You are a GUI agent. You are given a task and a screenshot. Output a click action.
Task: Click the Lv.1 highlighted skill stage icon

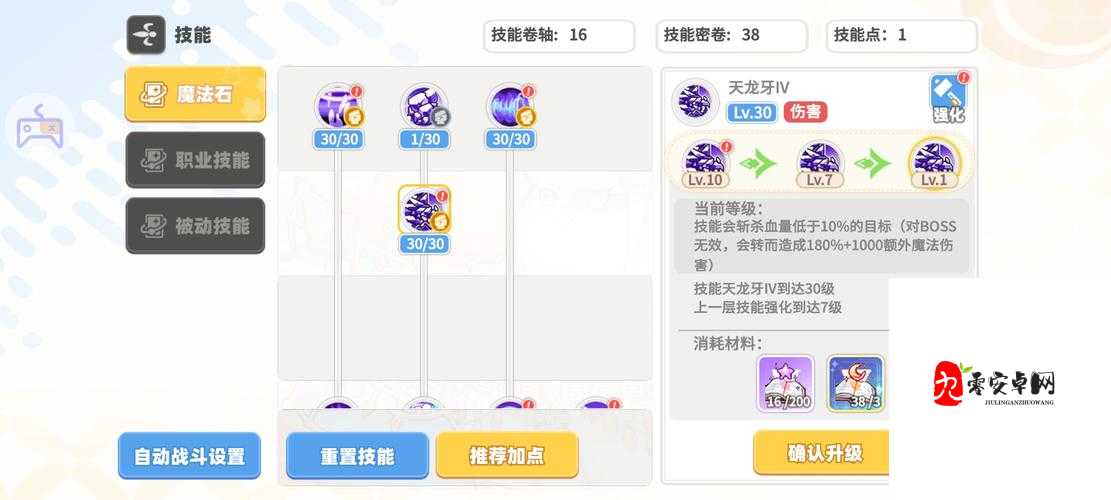pyautogui.click(x=934, y=163)
